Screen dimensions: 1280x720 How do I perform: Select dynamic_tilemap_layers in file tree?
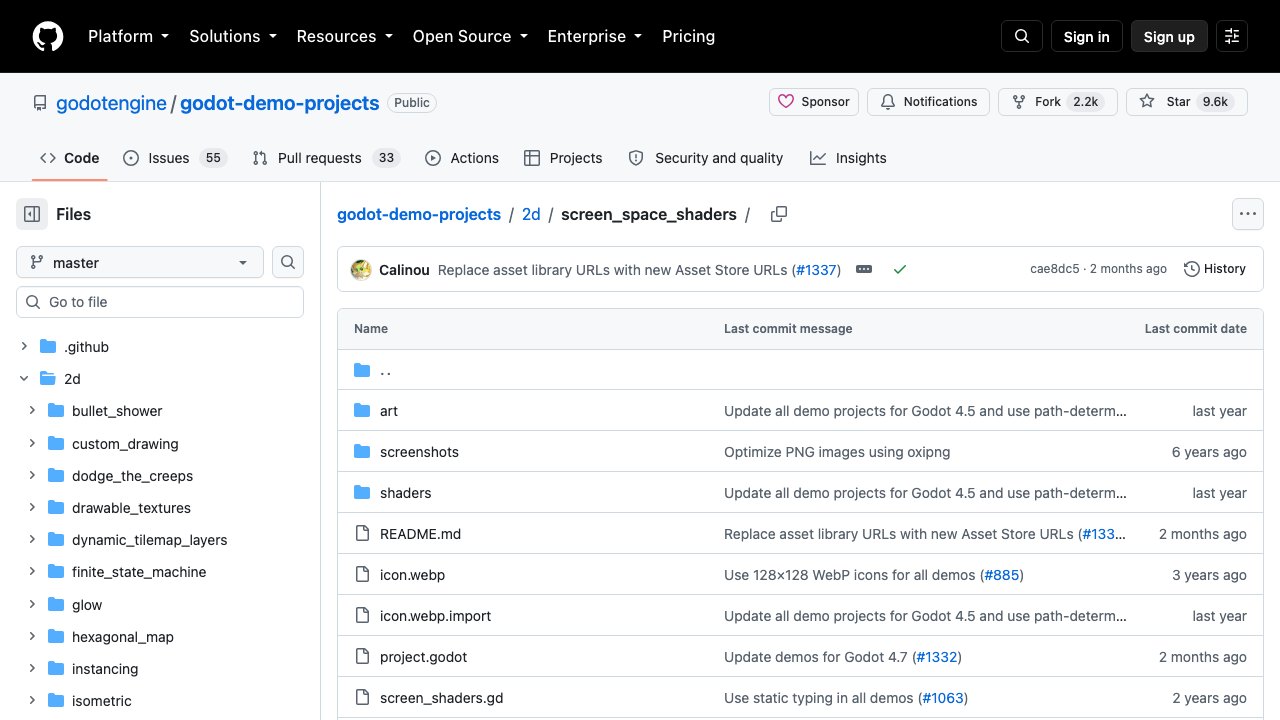(x=150, y=540)
